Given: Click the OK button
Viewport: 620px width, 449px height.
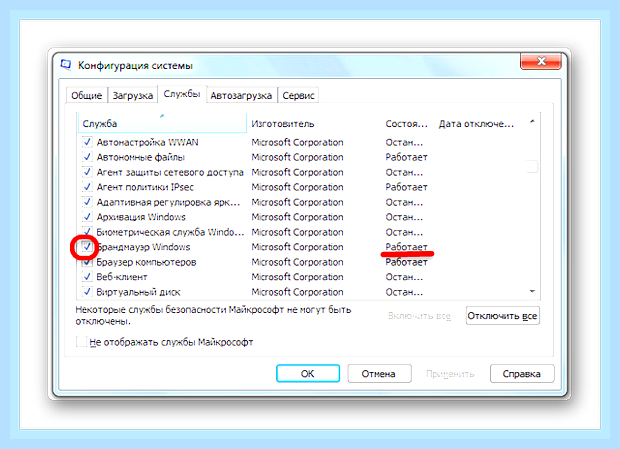Looking at the screenshot, I should pos(308,374).
